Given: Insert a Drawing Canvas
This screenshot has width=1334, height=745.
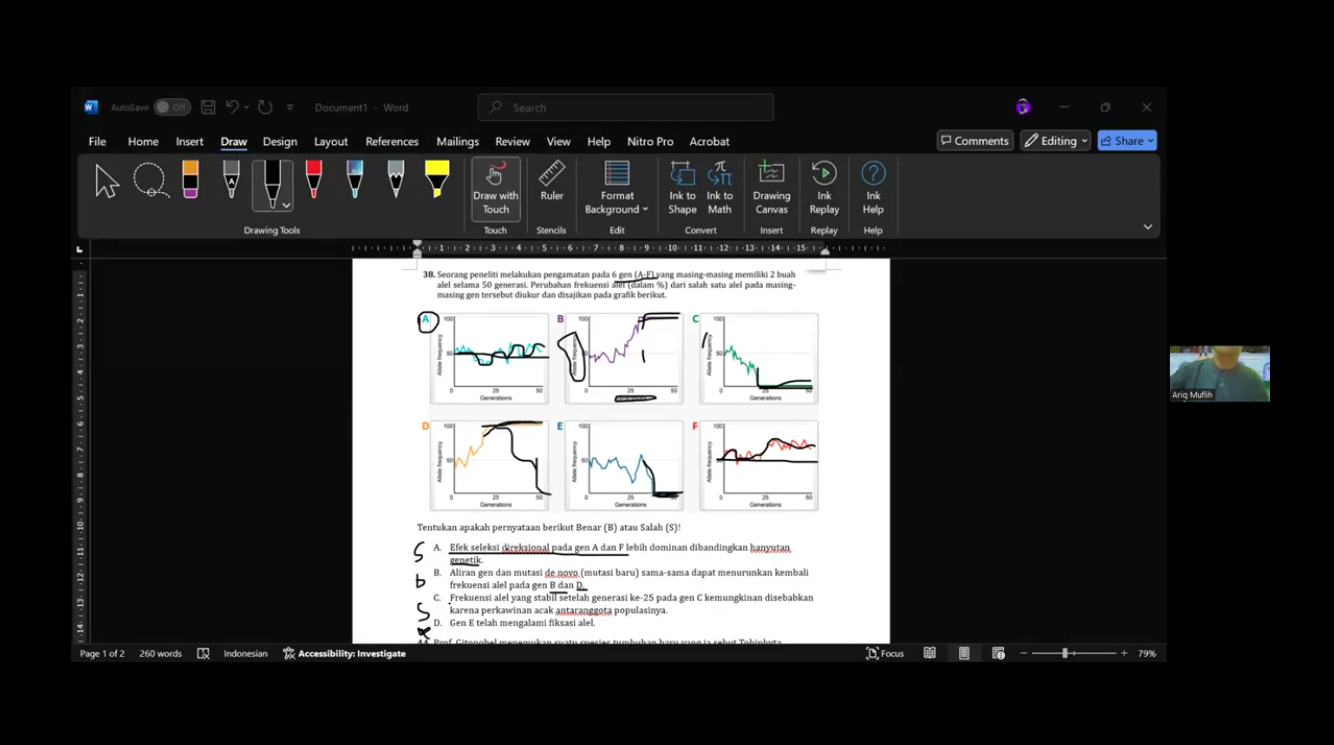Looking at the screenshot, I should (x=771, y=188).
